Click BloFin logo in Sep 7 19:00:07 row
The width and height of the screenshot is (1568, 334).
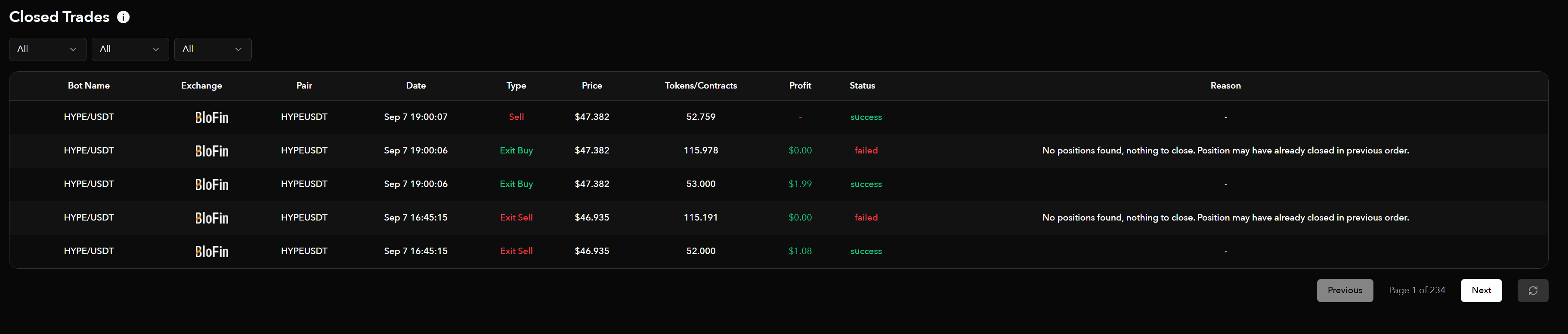point(211,117)
